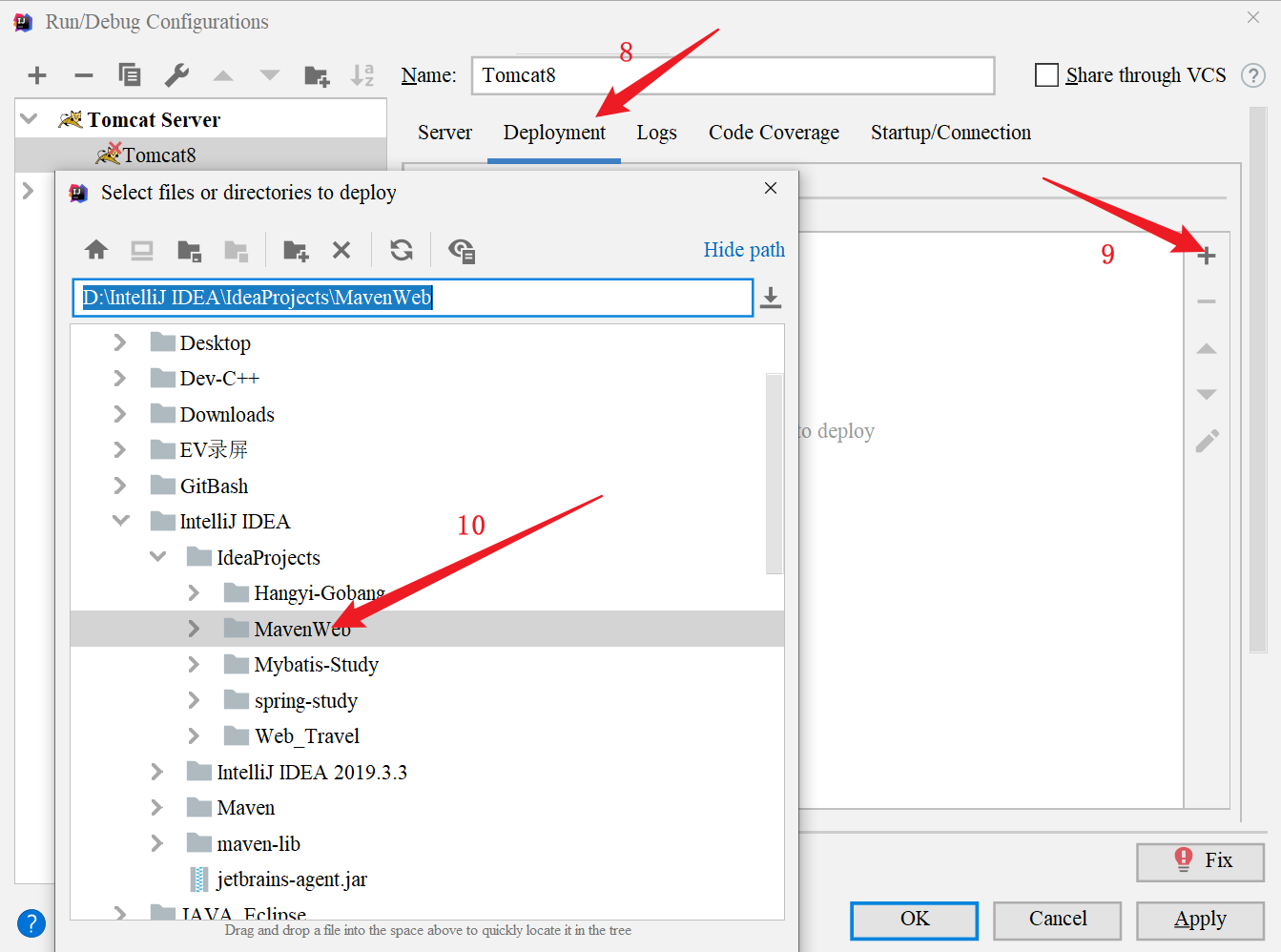Click the file tree vertical scrollbar
The height and width of the screenshot is (952, 1281).
[x=775, y=474]
